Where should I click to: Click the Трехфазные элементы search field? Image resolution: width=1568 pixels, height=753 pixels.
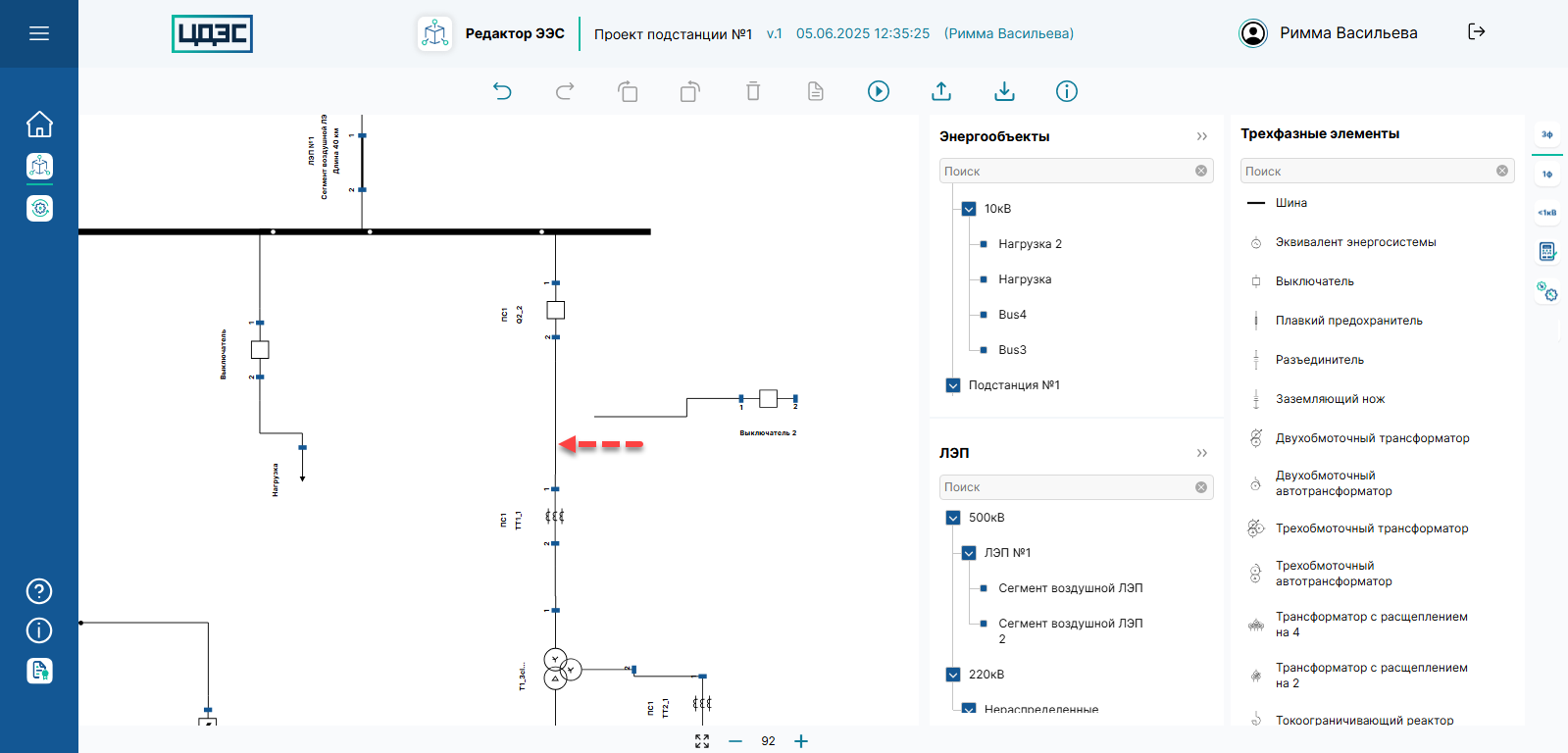click(1368, 172)
